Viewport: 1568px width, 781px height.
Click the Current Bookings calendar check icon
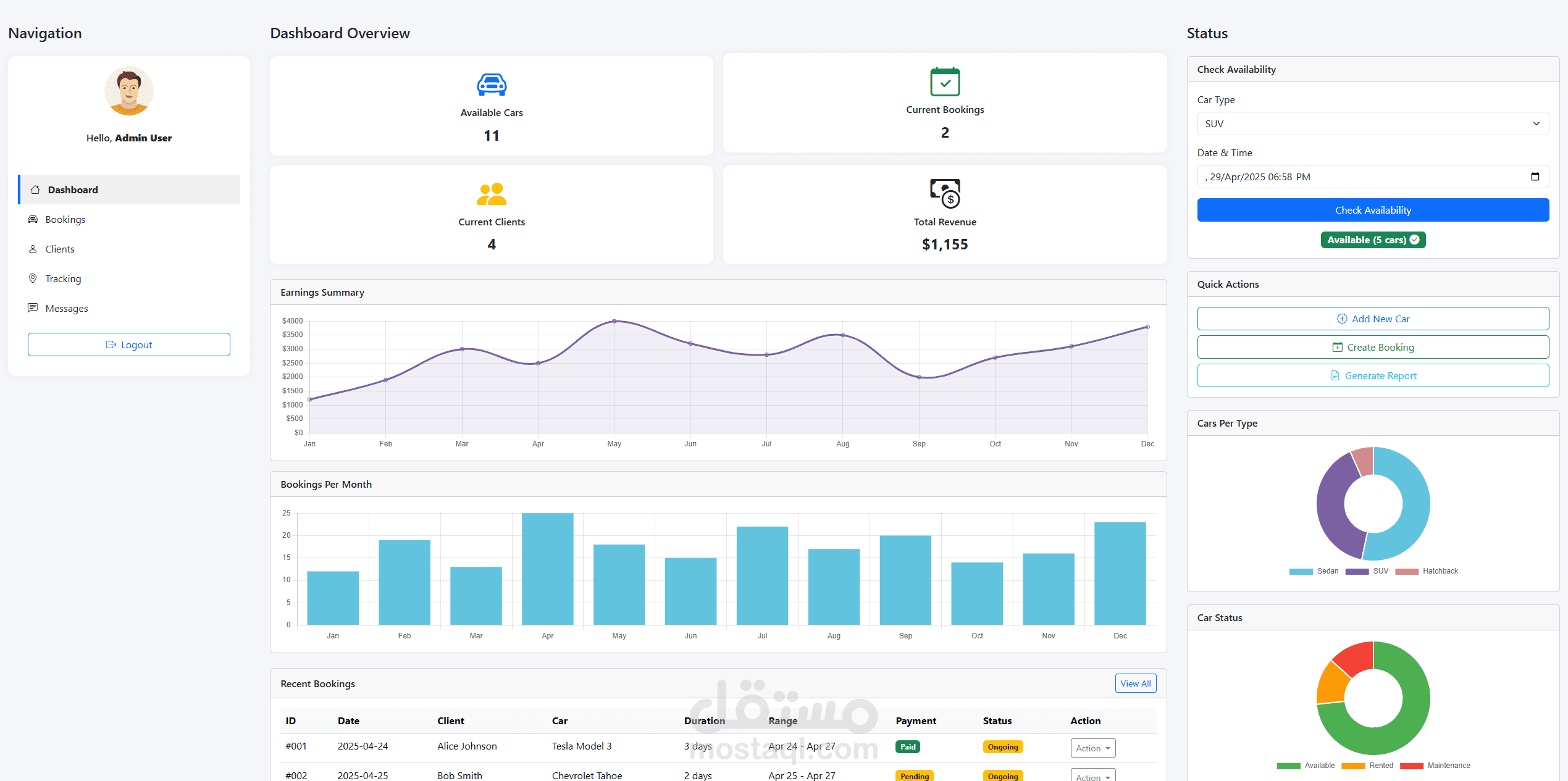(945, 81)
